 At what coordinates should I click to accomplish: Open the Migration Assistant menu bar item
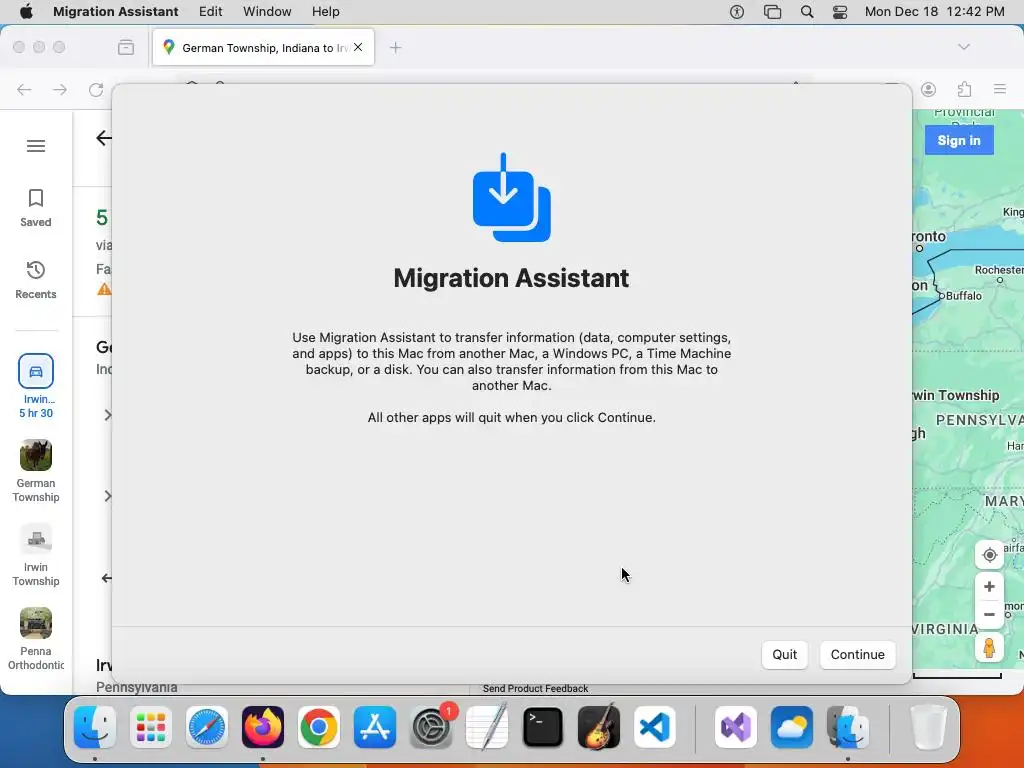[x=116, y=12]
